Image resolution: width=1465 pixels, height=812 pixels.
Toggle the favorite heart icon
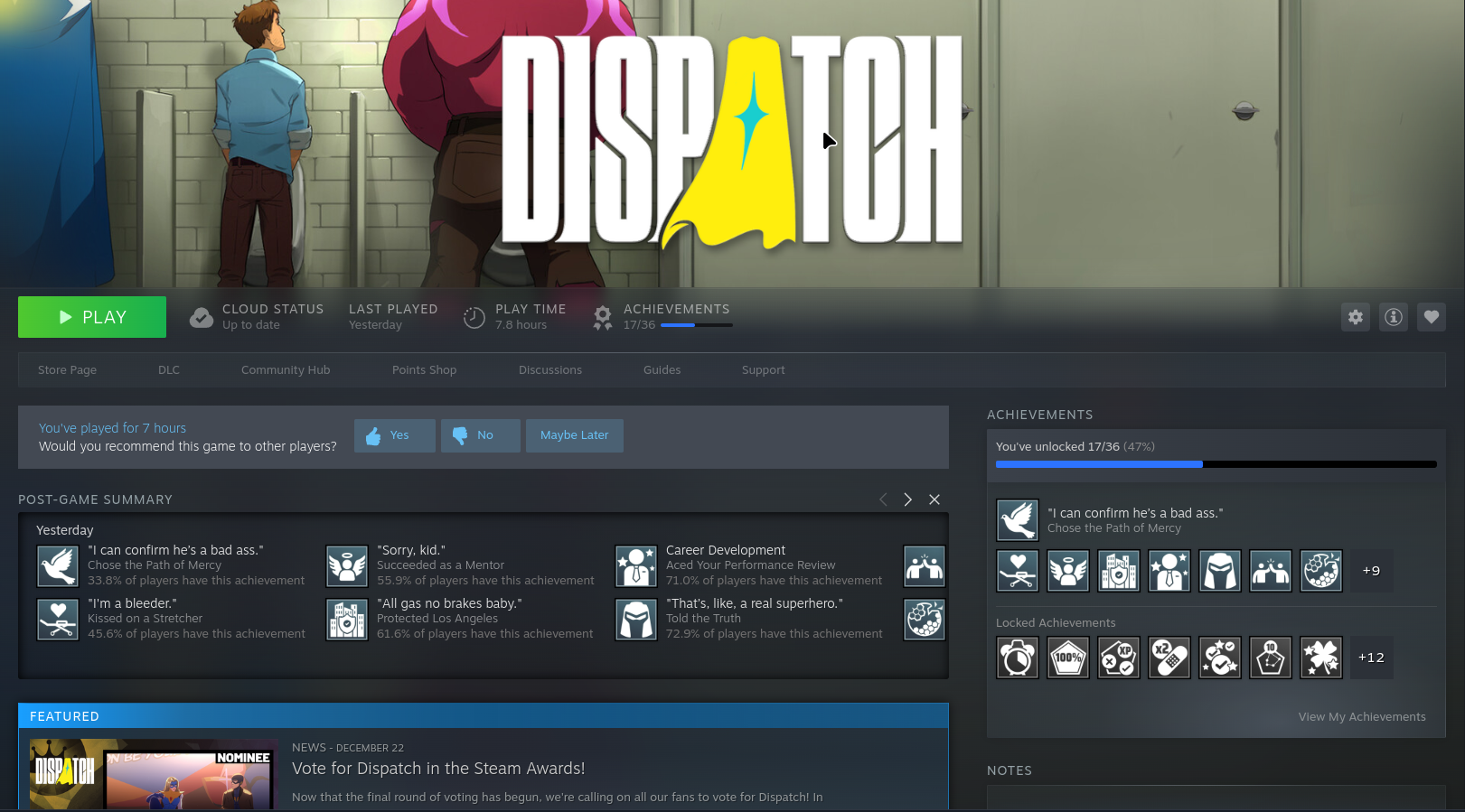[x=1432, y=317]
